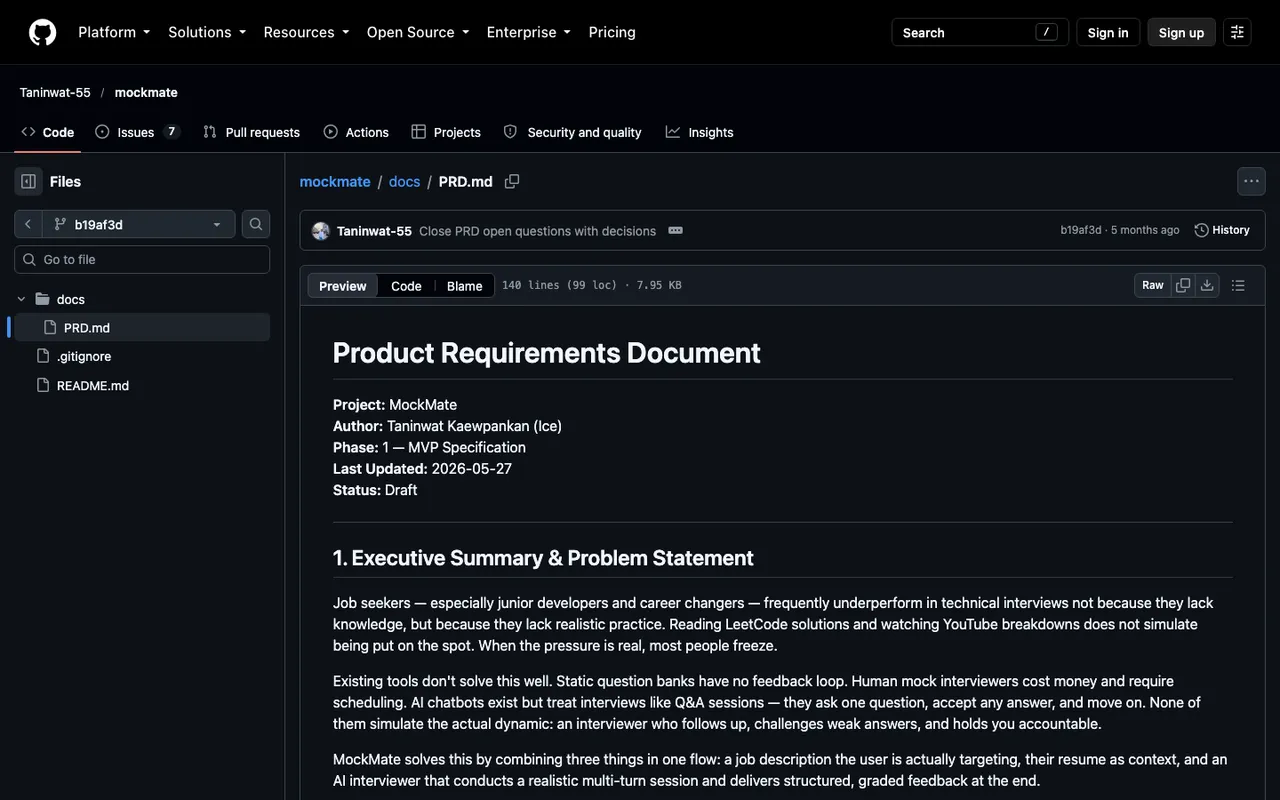Click the Taninwat-55 avatar

point(321,231)
